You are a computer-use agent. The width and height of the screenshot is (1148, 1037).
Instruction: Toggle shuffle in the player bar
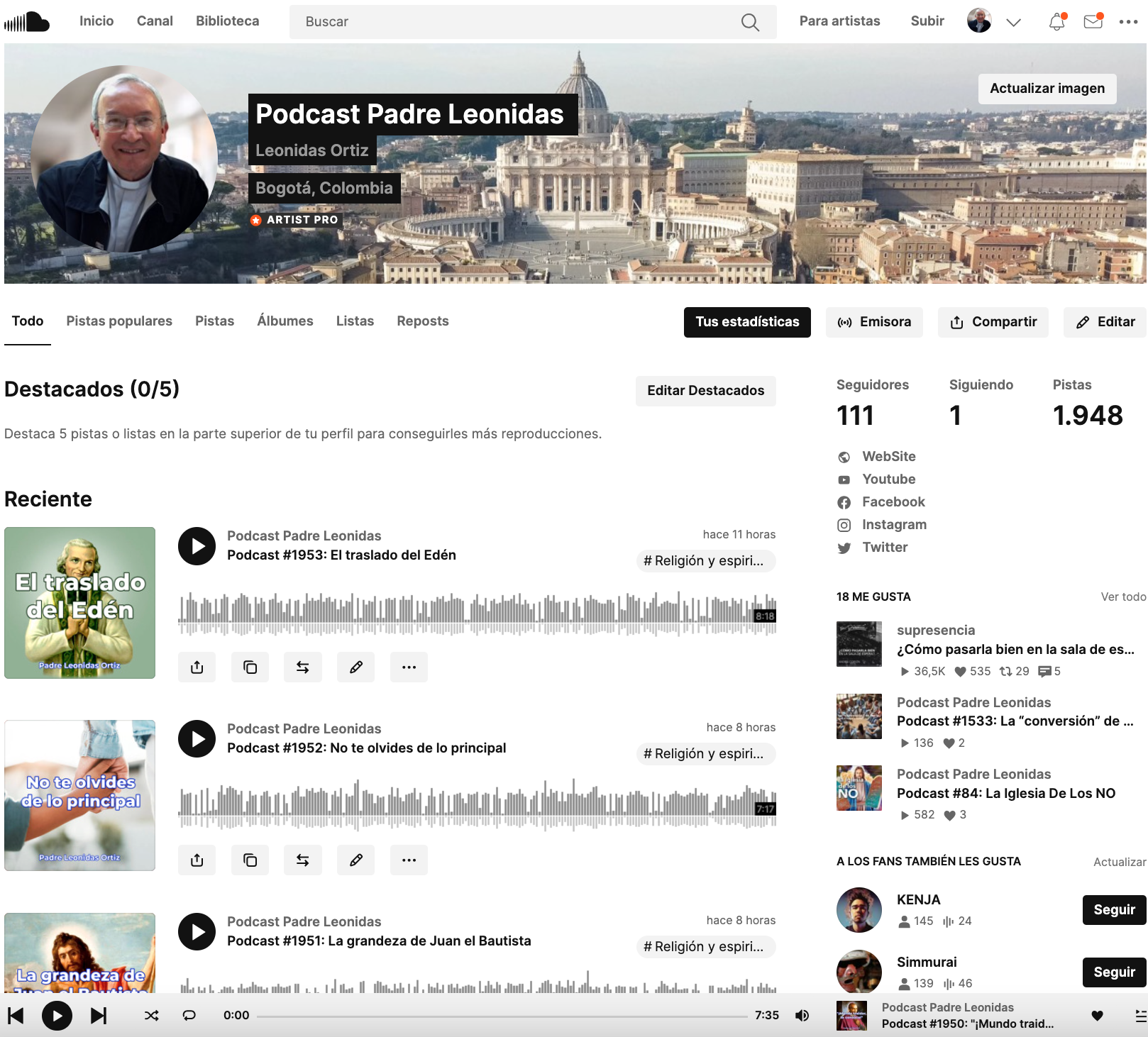click(x=152, y=1016)
